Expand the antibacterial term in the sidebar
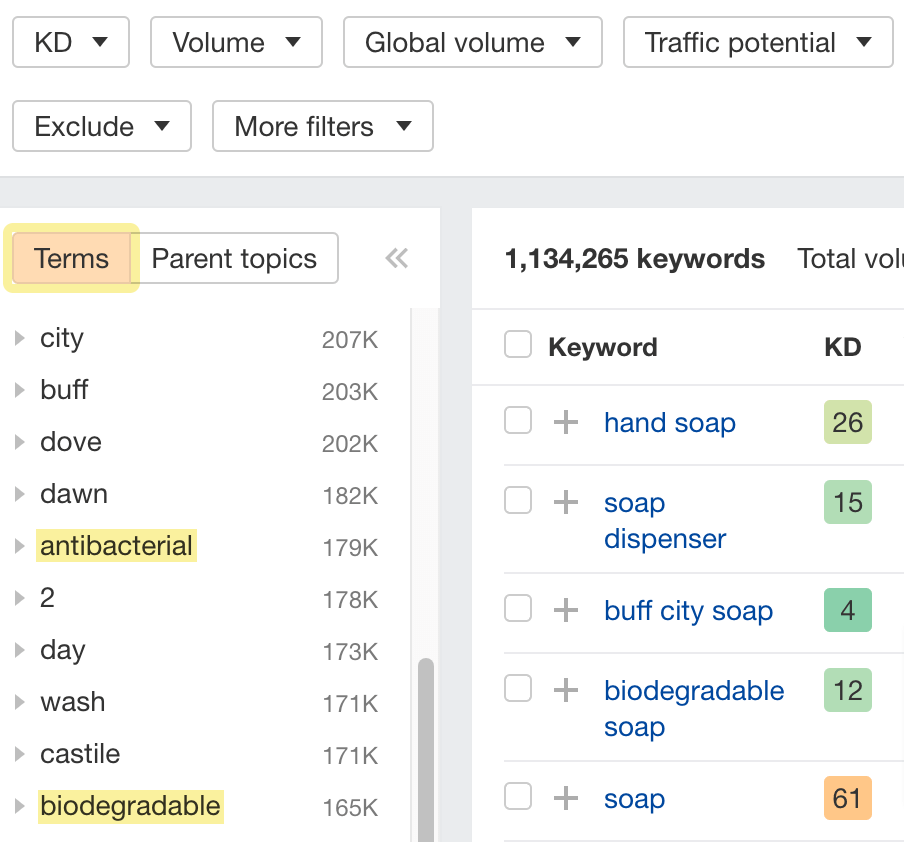Screen dimensions: 904x842 (18, 547)
